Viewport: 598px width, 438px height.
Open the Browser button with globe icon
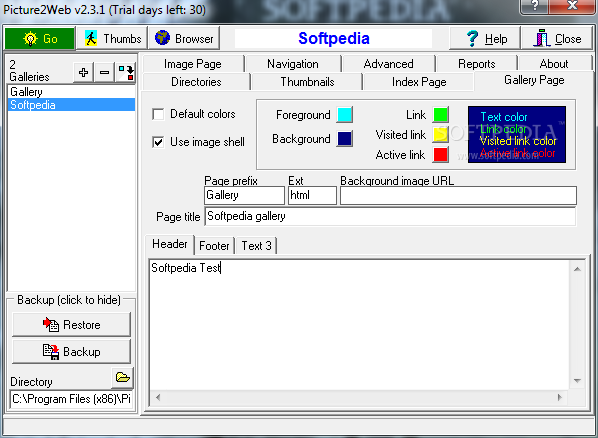[x=184, y=39]
